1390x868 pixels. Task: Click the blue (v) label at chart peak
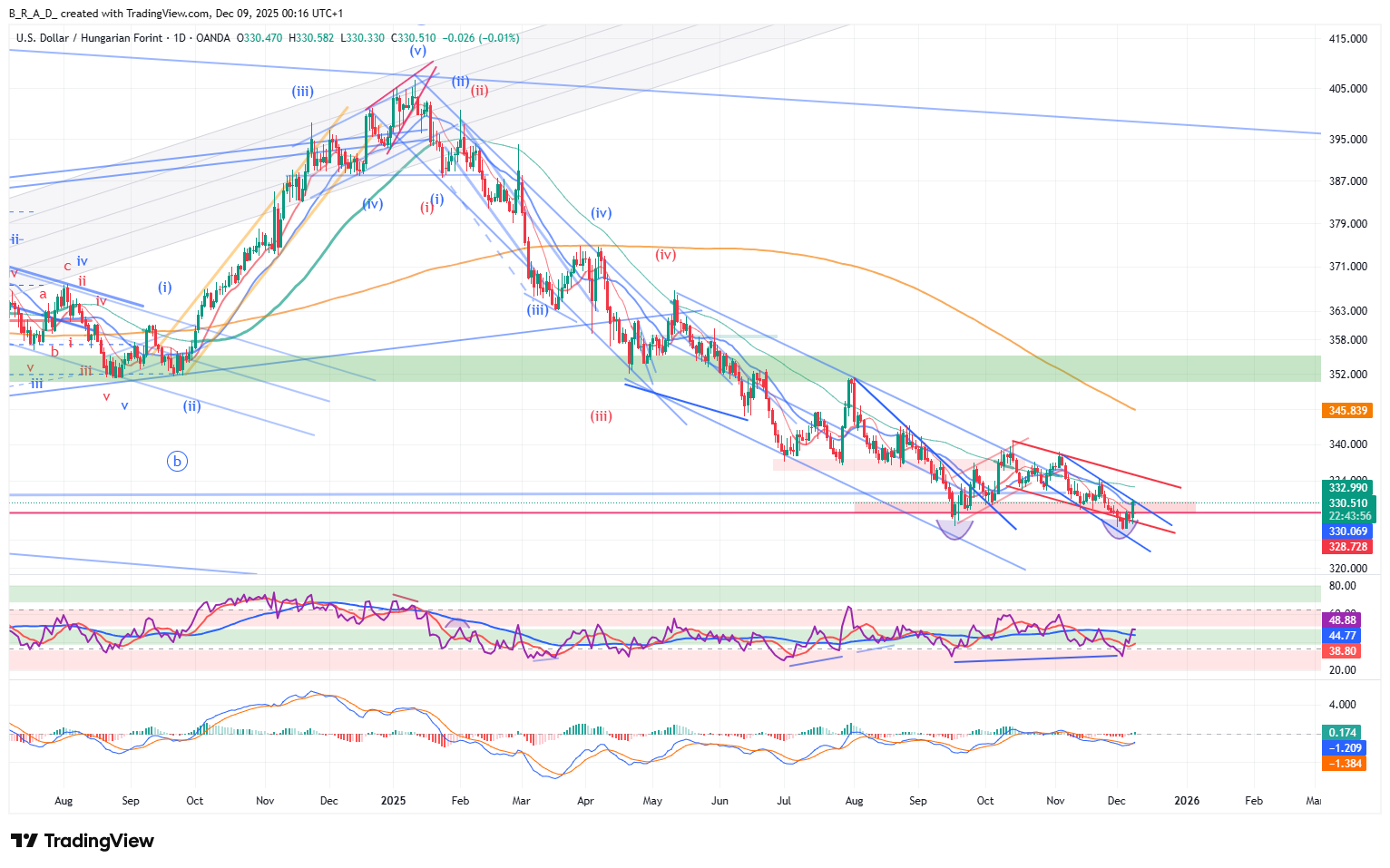click(x=417, y=51)
